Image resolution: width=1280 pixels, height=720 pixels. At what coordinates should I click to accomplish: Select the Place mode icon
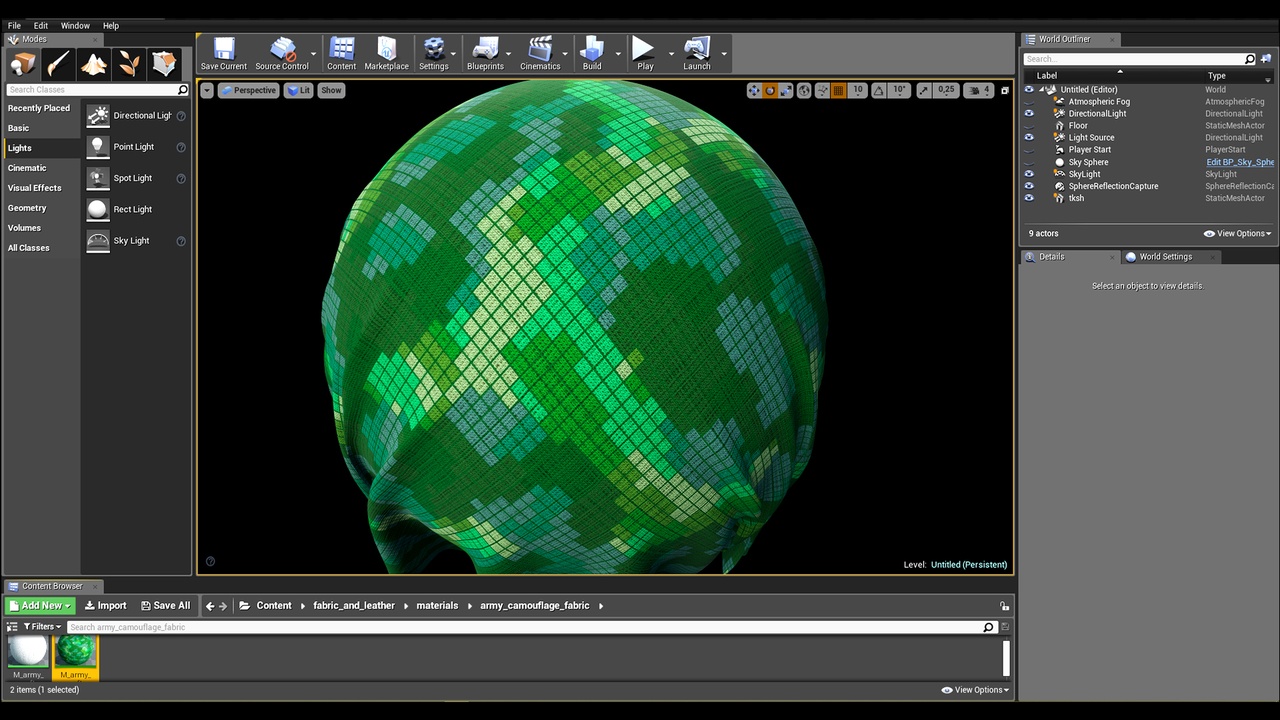(23, 64)
